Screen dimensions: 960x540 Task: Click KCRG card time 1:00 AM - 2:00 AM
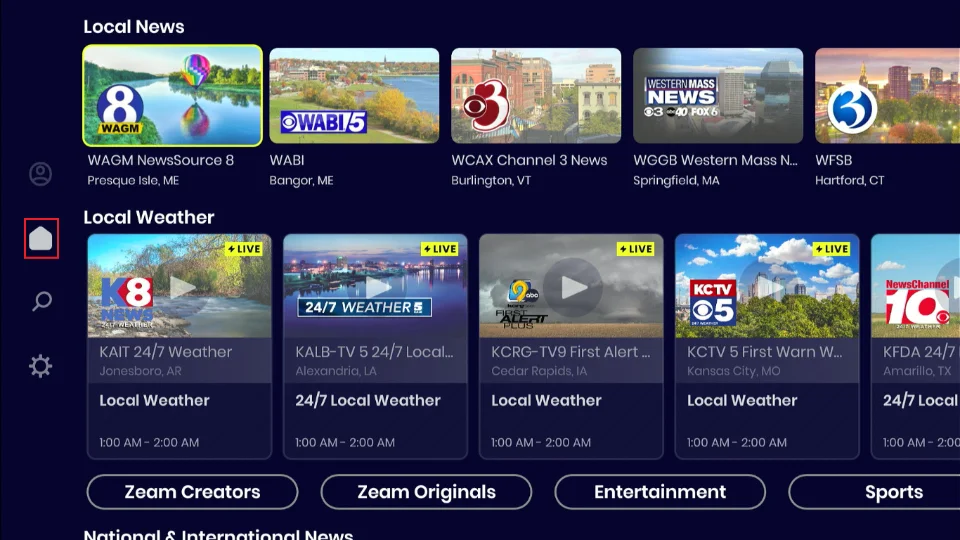pyautogui.click(x=541, y=442)
